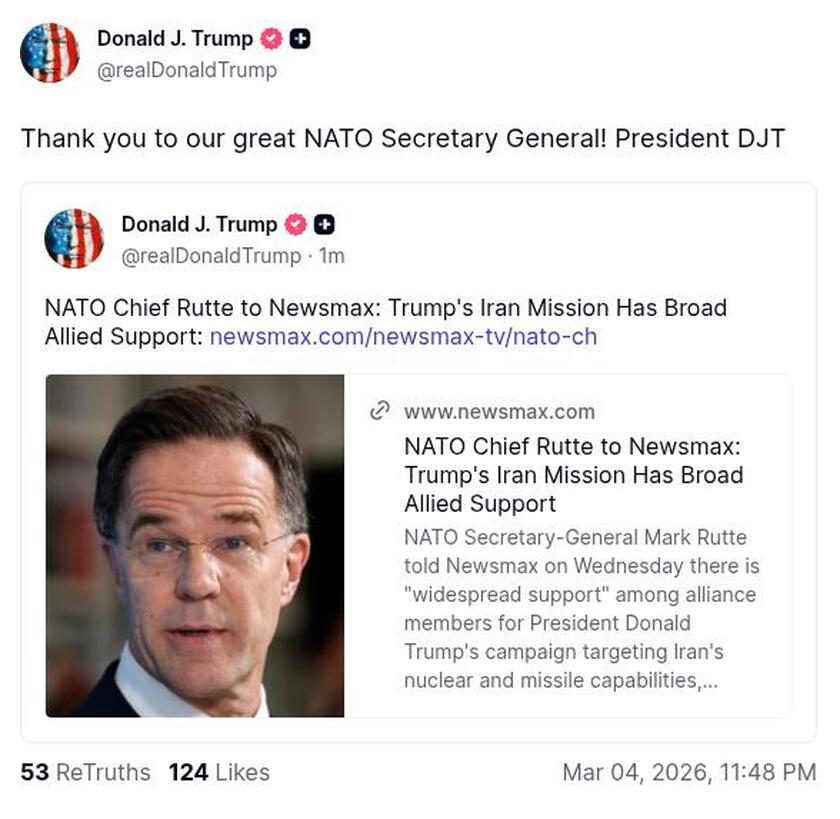Image resolution: width=840 pixels, height=819 pixels.
Task: View the 53 ReTruths
Action: [84, 772]
